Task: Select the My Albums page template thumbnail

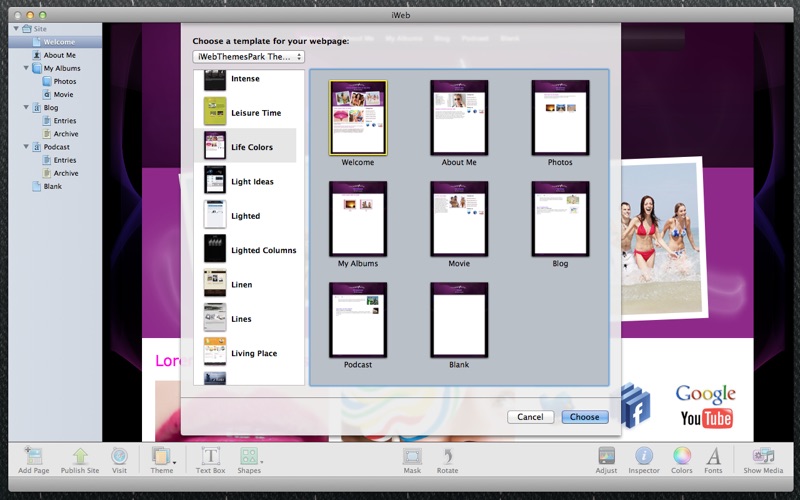Action: click(x=358, y=219)
